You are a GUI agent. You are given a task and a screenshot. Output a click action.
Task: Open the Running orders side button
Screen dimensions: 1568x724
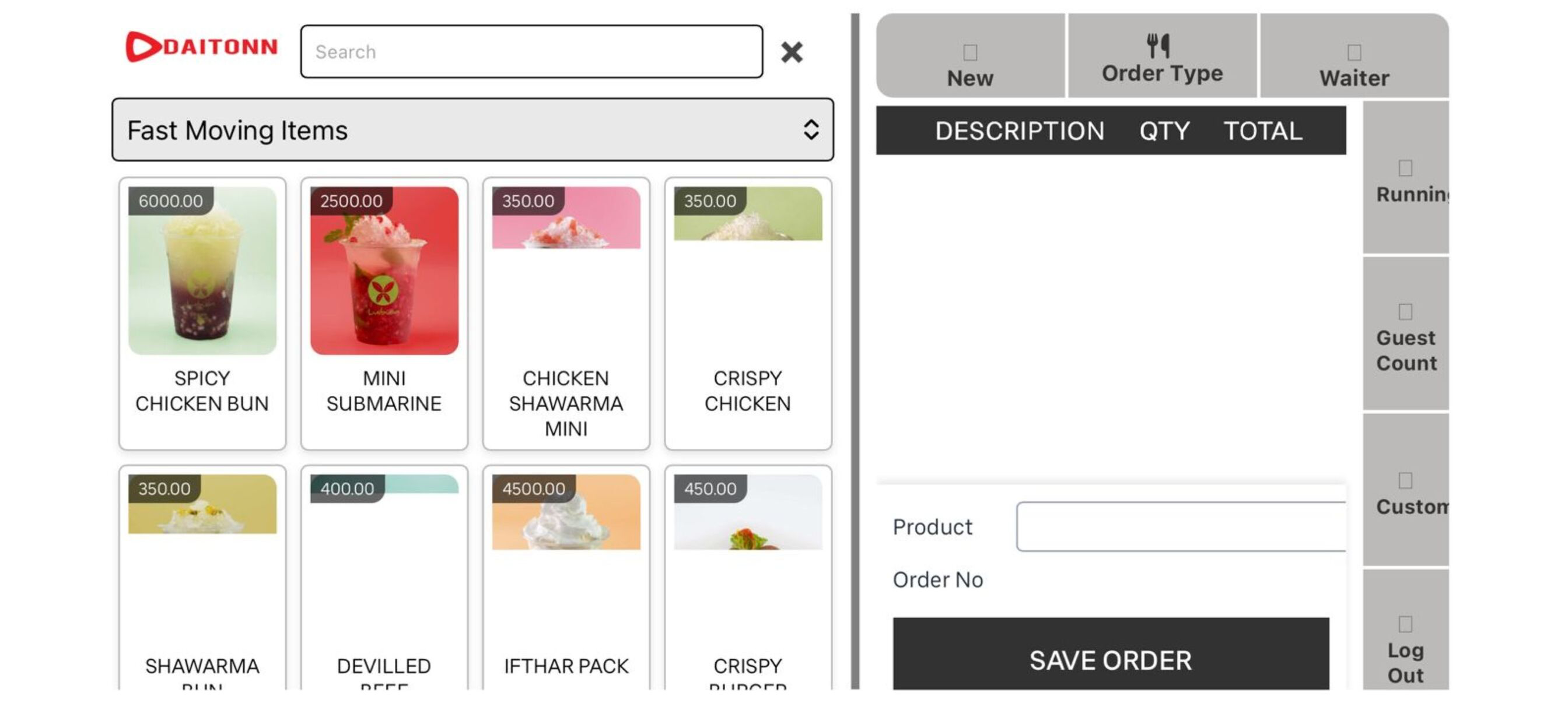(1405, 177)
